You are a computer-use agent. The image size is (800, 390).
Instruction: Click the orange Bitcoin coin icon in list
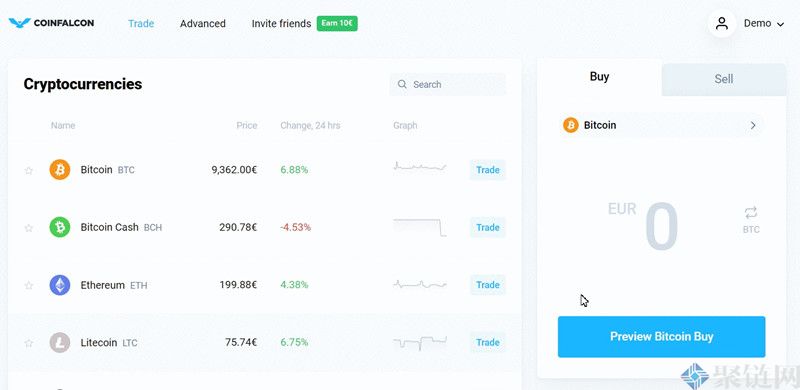[60, 169]
